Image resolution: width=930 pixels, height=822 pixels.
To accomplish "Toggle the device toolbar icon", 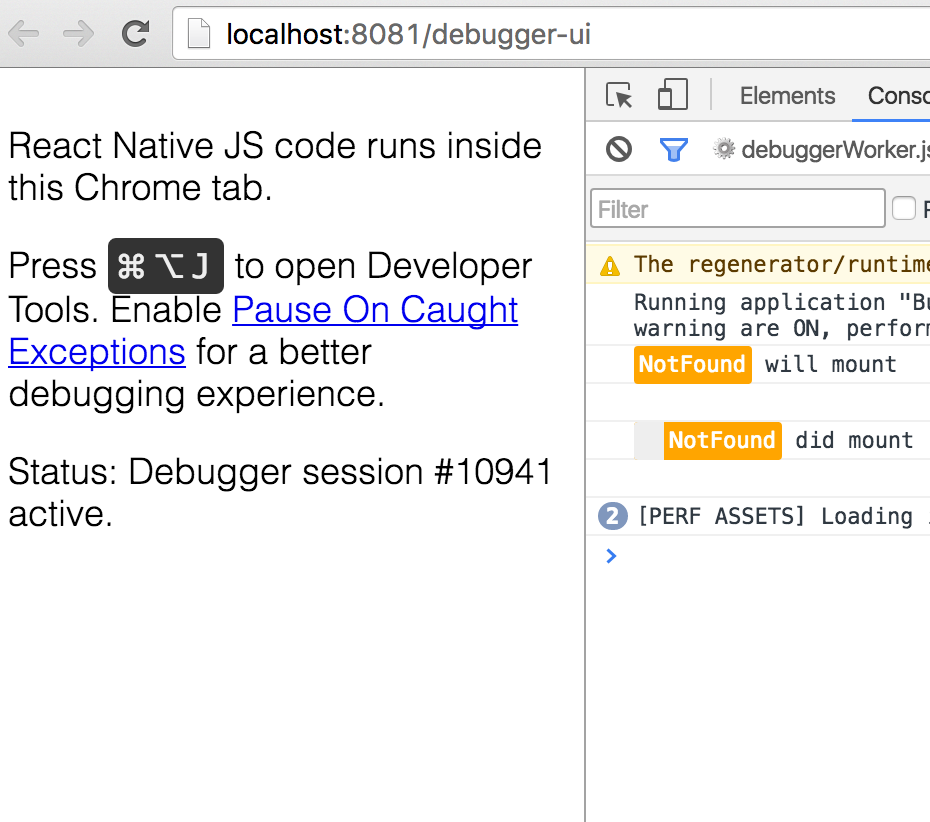I will 673,95.
